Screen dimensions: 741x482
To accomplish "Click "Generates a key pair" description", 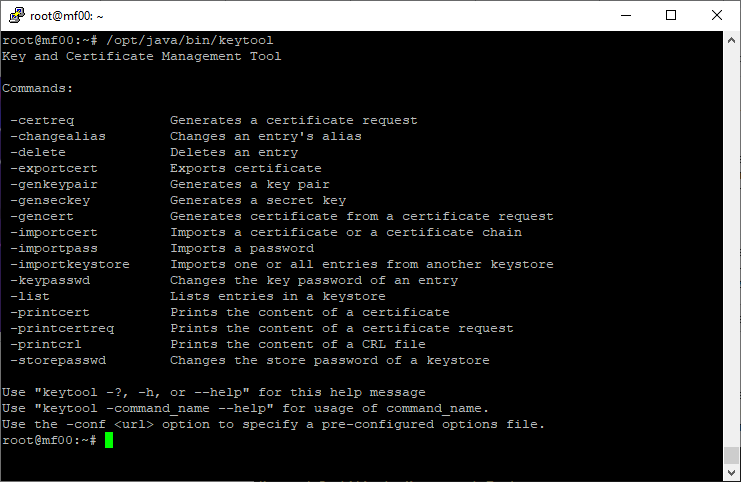I will [250, 185].
